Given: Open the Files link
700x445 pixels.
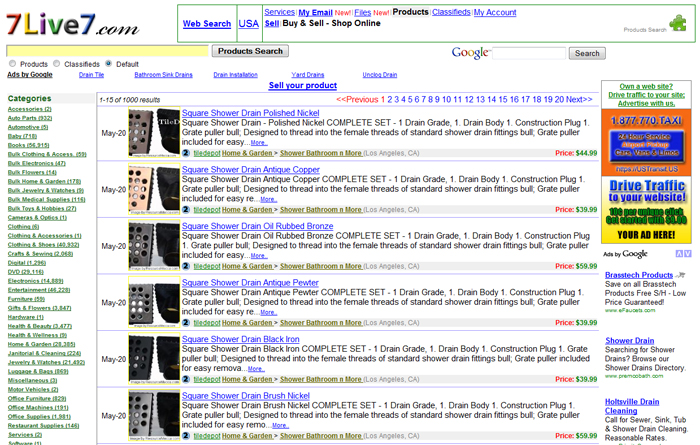Looking at the screenshot, I should [x=362, y=12].
